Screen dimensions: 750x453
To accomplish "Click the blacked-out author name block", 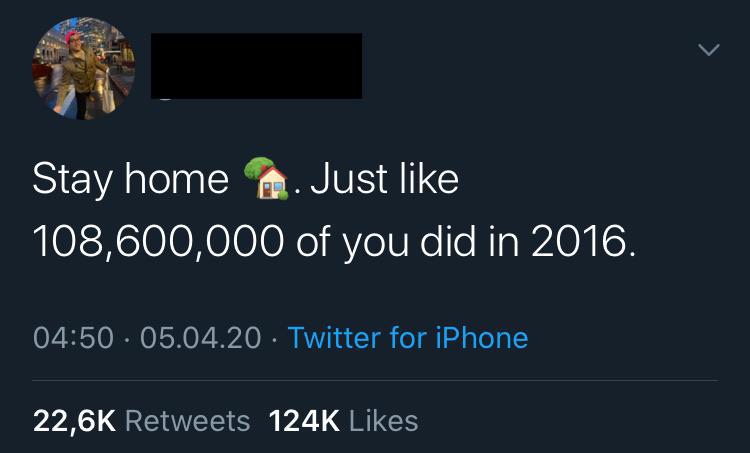I will click(x=256, y=66).
